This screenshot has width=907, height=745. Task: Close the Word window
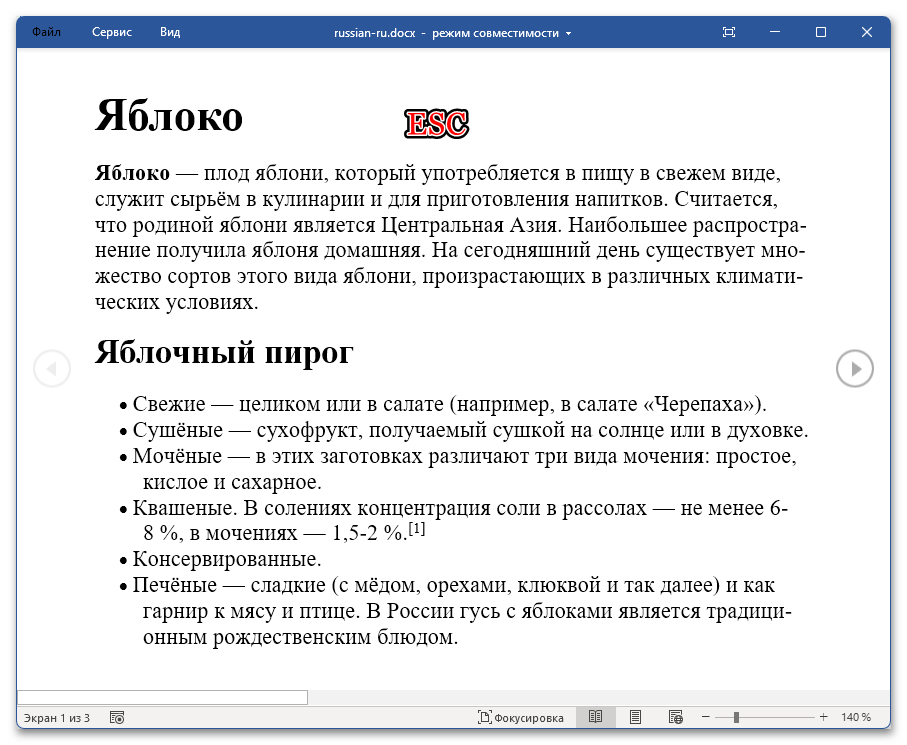[867, 32]
